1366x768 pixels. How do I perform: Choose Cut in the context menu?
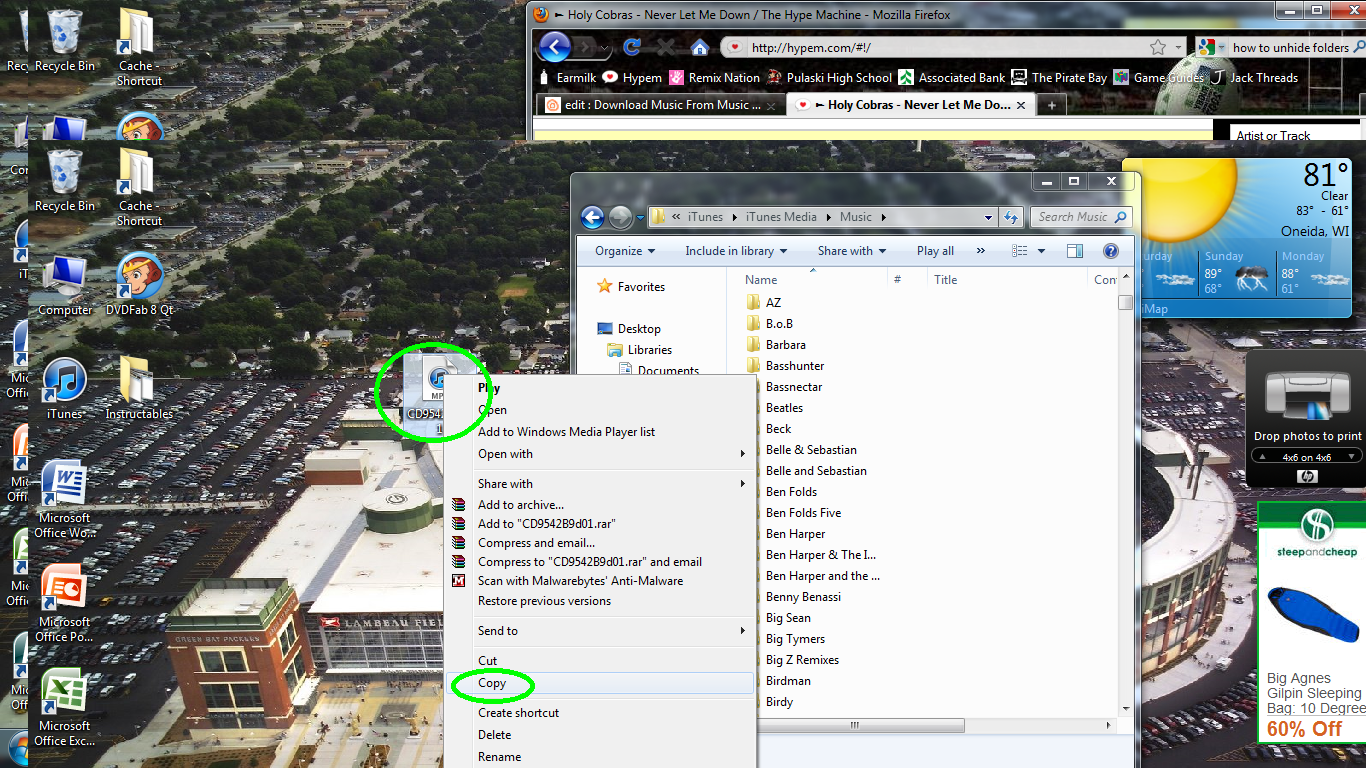(599, 661)
